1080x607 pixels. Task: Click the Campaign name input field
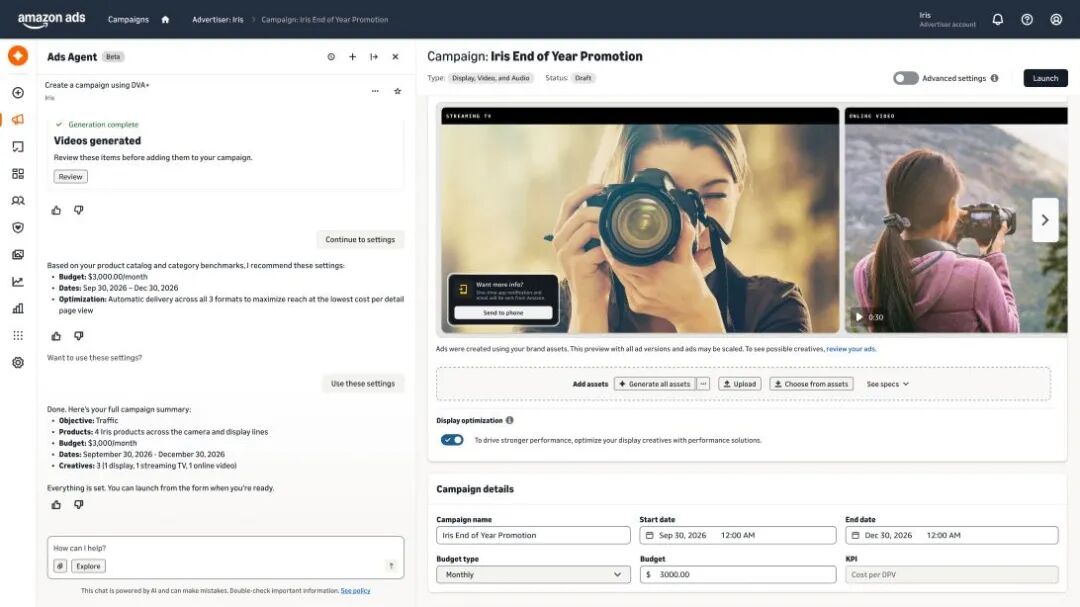pyautogui.click(x=533, y=535)
